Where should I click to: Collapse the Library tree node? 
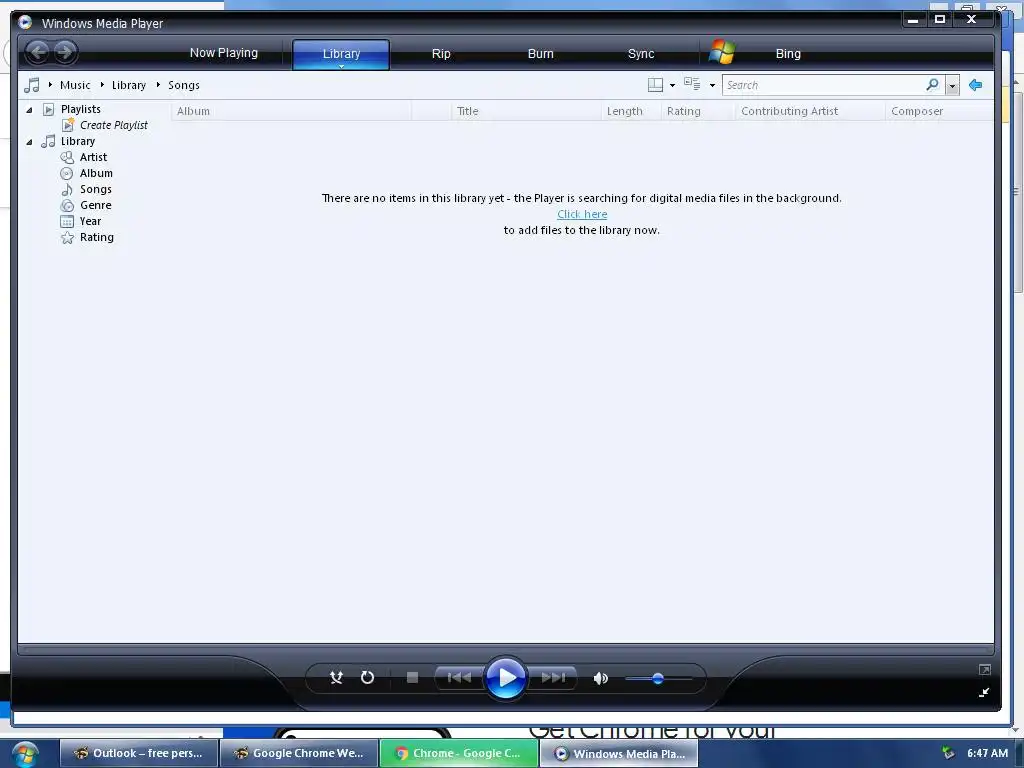coord(29,142)
